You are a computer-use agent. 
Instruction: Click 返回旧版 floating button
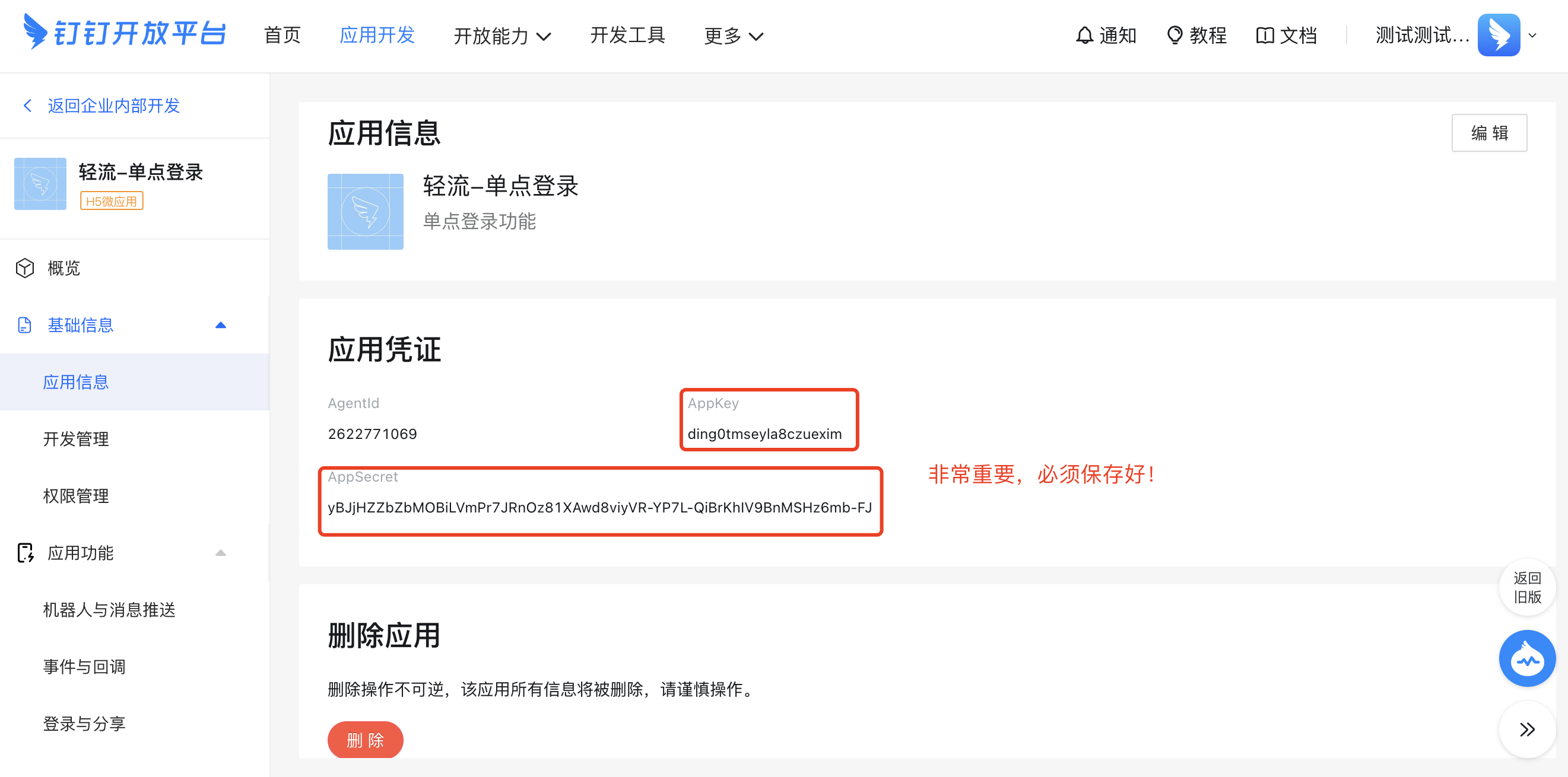pos(1526,587)
